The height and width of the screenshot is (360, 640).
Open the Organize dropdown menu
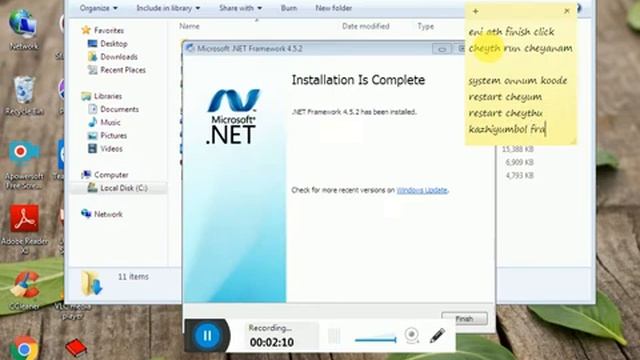tap(98, 8)
